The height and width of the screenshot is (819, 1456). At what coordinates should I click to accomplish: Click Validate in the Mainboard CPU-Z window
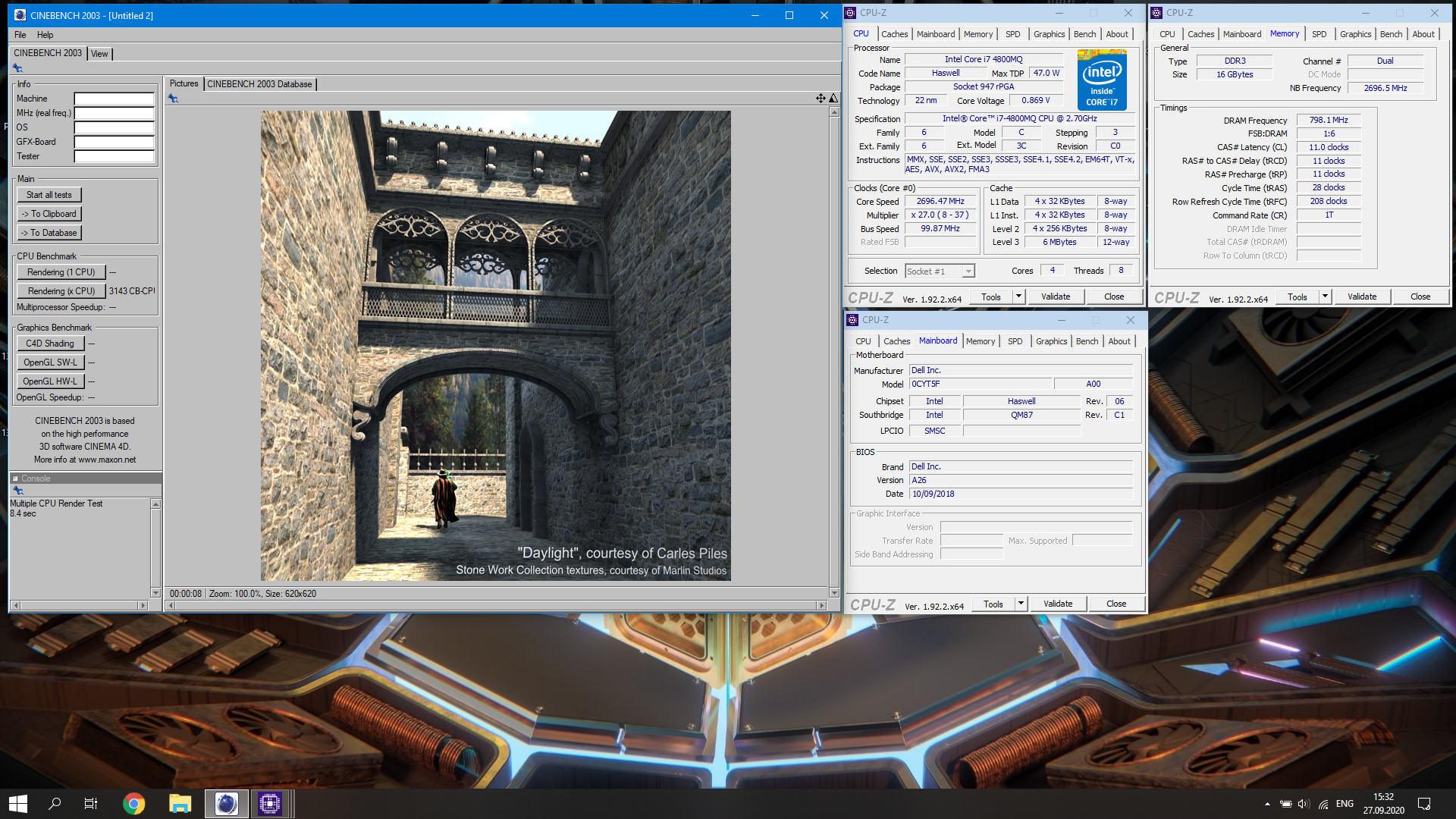click(1058, 604)
